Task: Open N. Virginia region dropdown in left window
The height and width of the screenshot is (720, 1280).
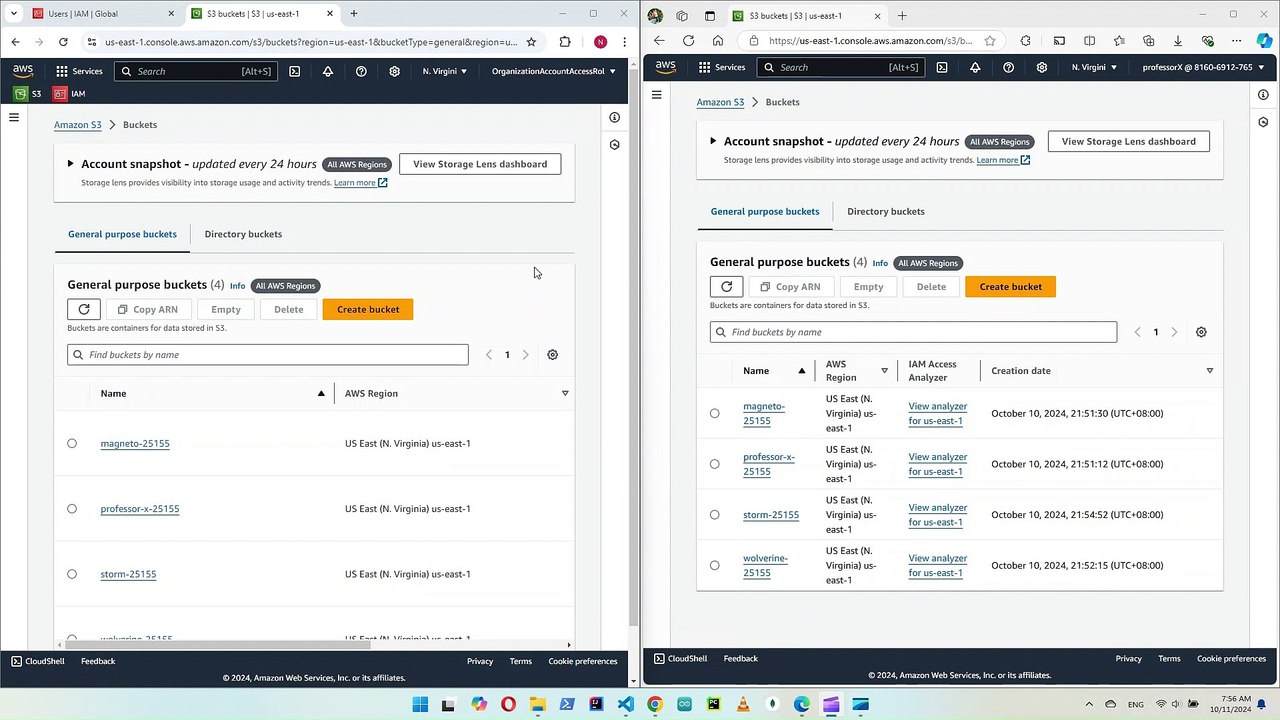Action: coord(444,72)
